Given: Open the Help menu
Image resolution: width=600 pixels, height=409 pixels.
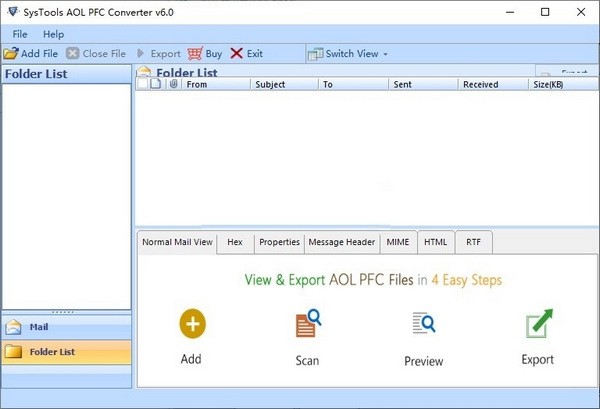Looking at the screenshot, I should click(53, 34).
